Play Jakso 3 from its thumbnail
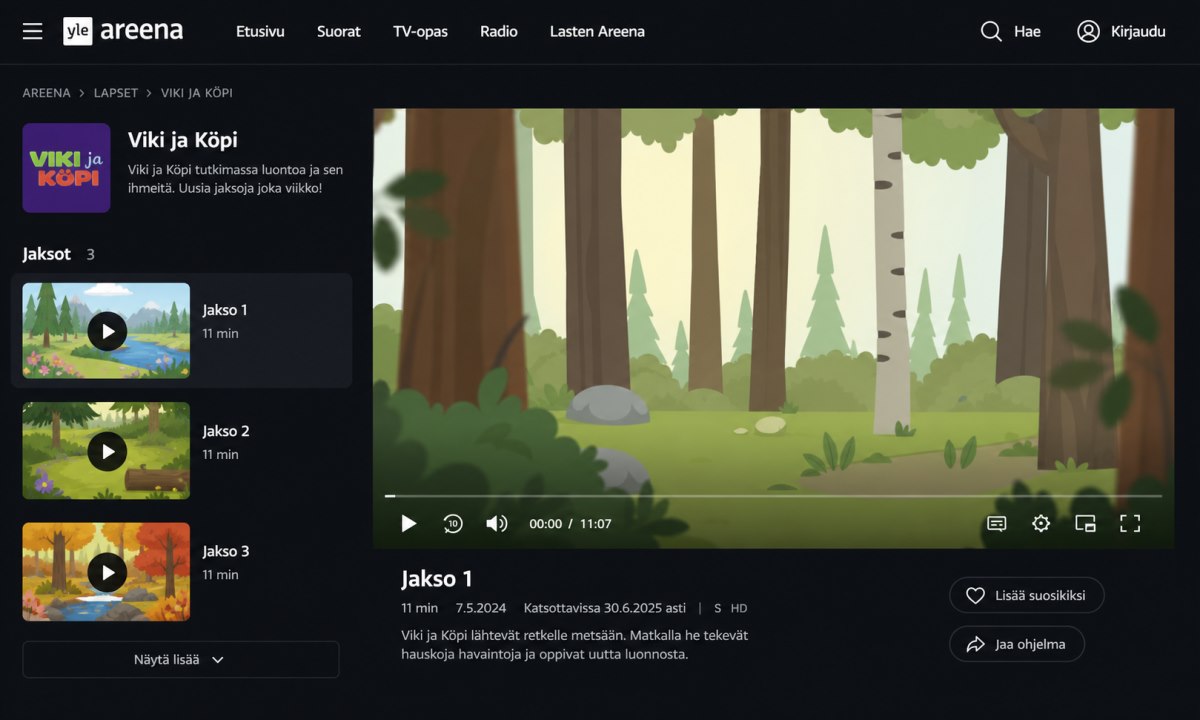Screen dimensions: 1200x720 pyautogui.click(x=106, y=572)
